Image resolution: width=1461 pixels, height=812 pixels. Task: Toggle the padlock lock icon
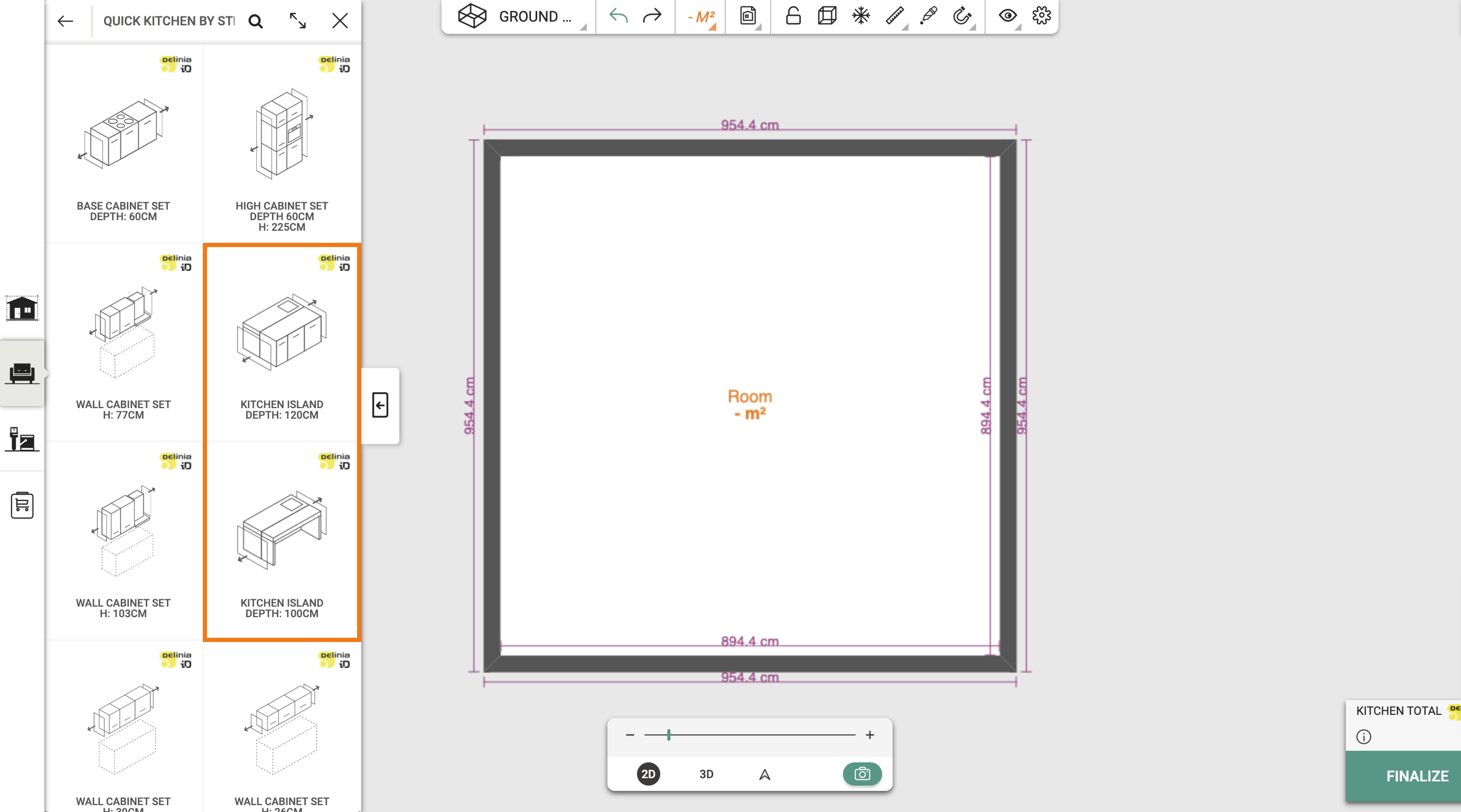(793, 16)
